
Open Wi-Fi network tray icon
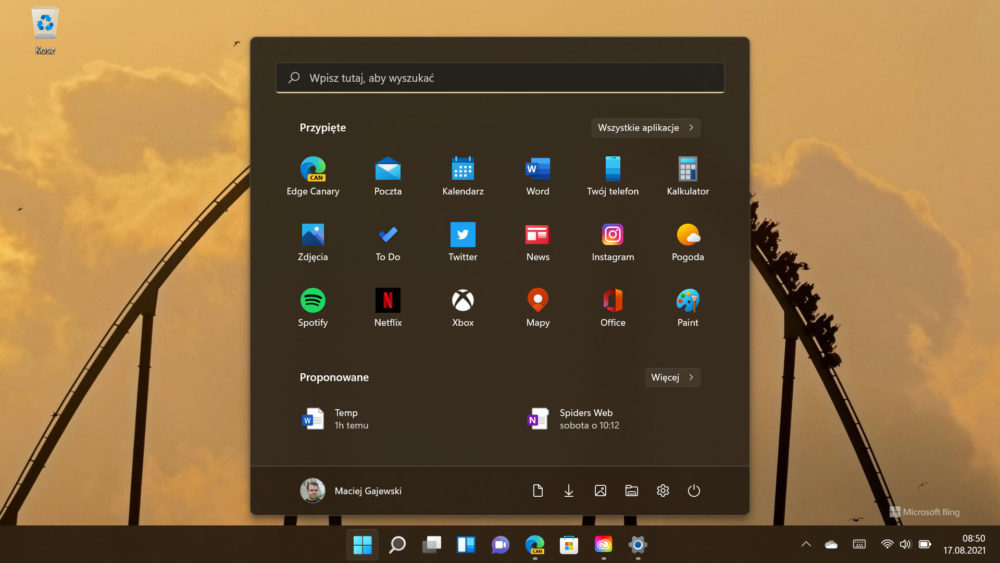[887, 544]
